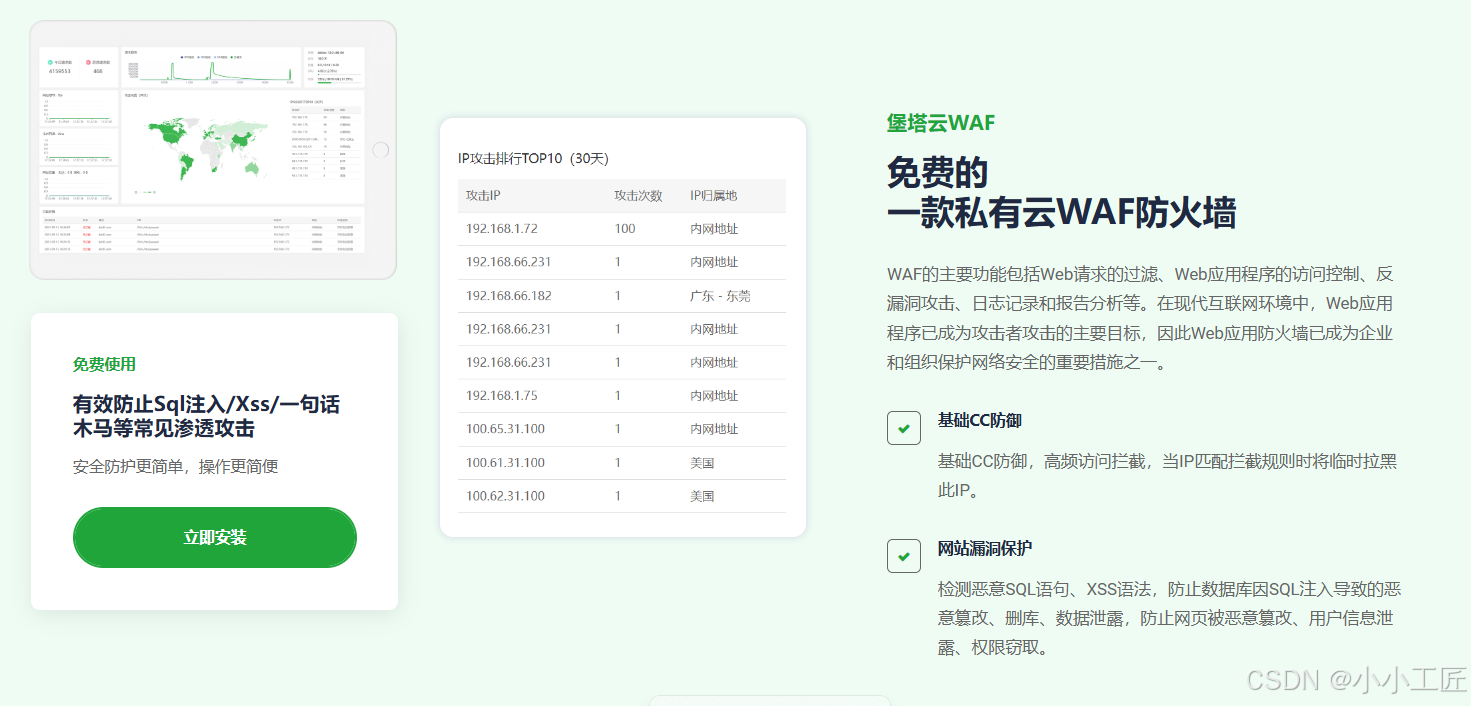Click the text 安全防护更简单，操作更简便
This screenshot has height=706, width=1471.
pyautogui.click(x=175, y=467)
